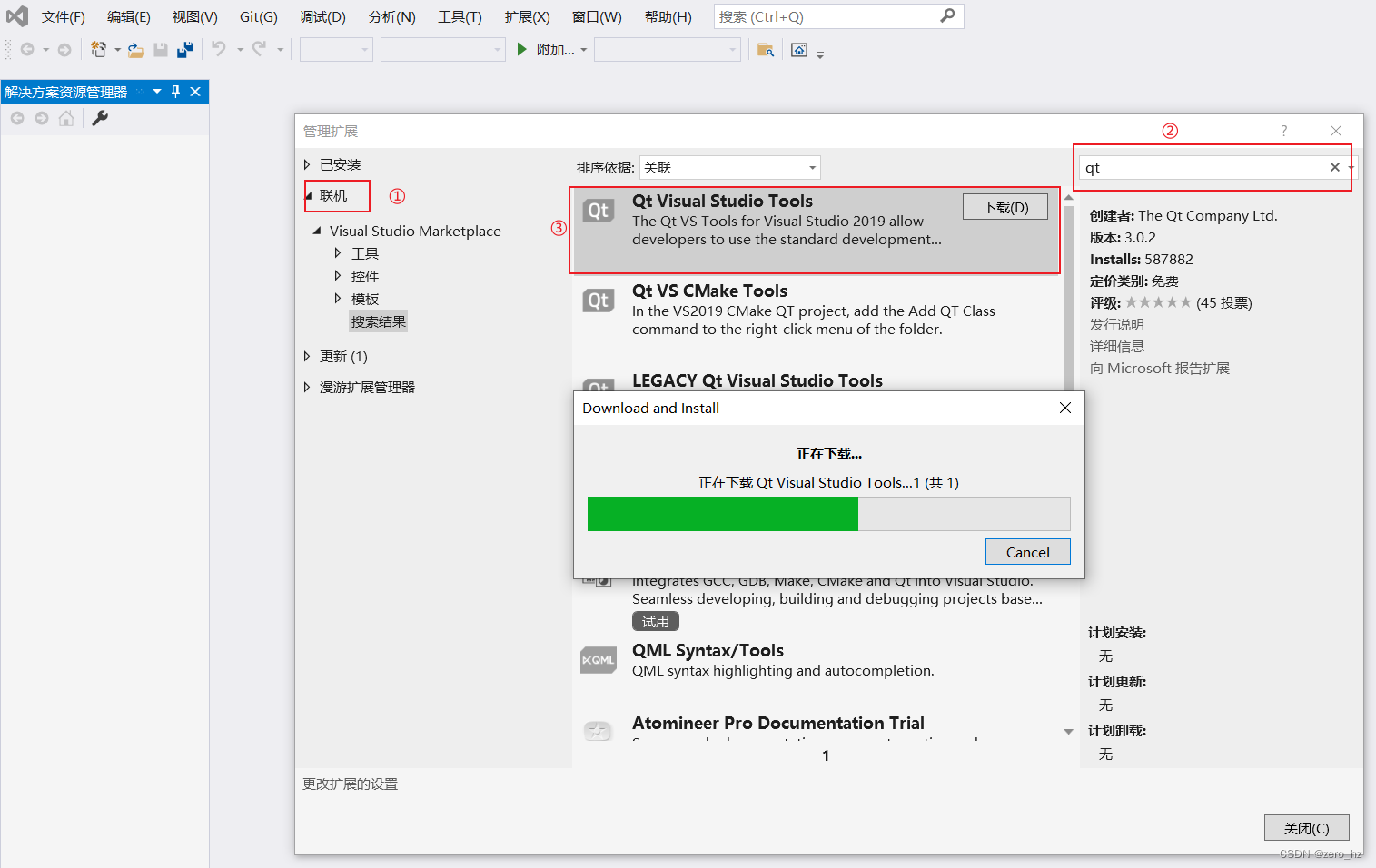Click the Save All toolbar icon
Screen dimensions: 1376x868
[185, 49]
